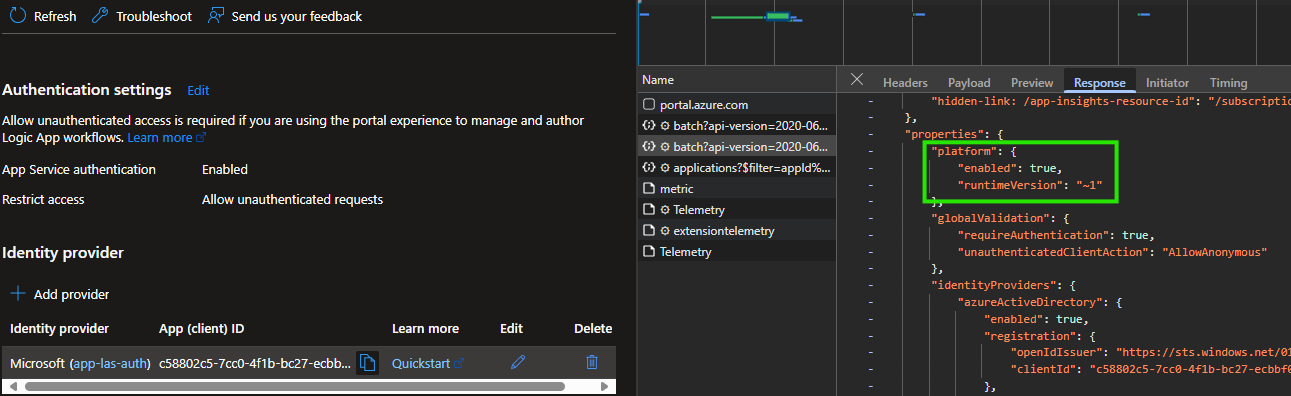
Task: Click the Send us your feedback label
Action: click(296, 16)
